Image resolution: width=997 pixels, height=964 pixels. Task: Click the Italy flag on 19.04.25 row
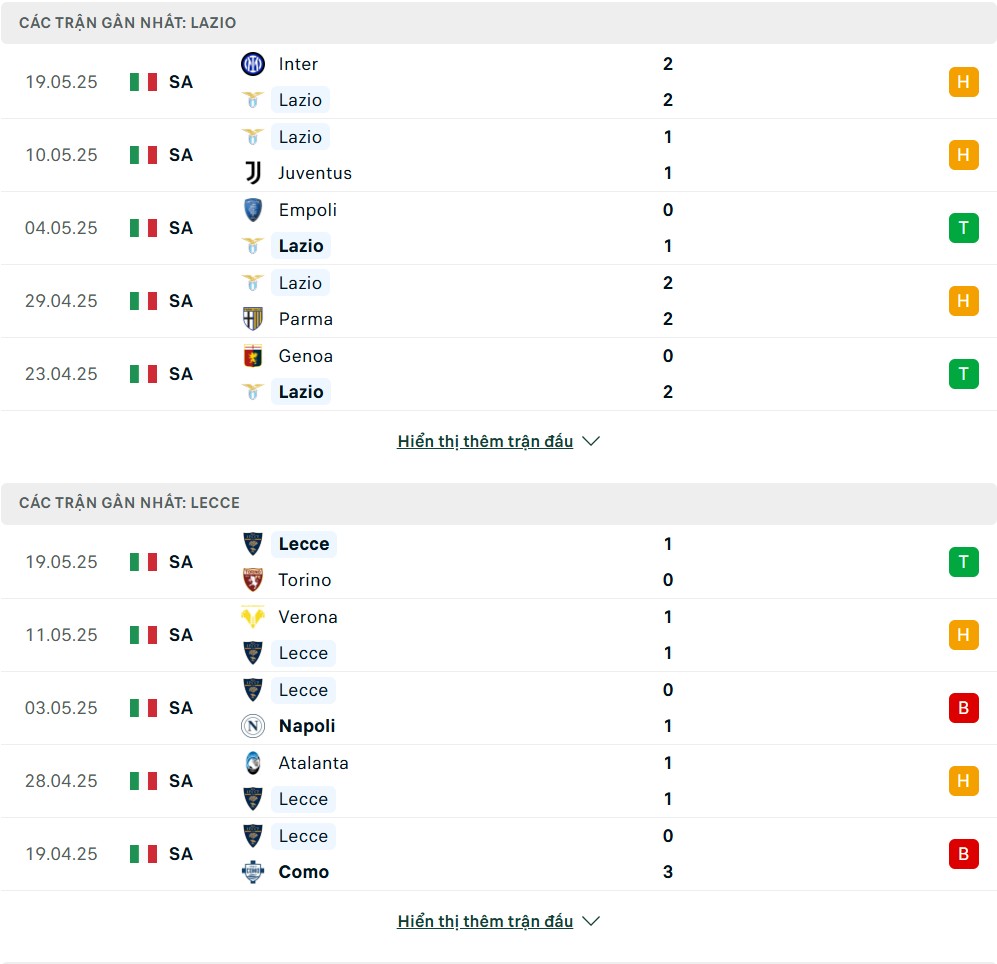144,854
